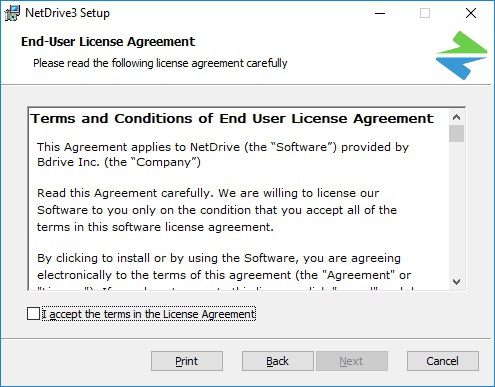Minimize the NetDrive3 Setup window
This screenshot has width=495, height=387.
(x=380, y=13)
